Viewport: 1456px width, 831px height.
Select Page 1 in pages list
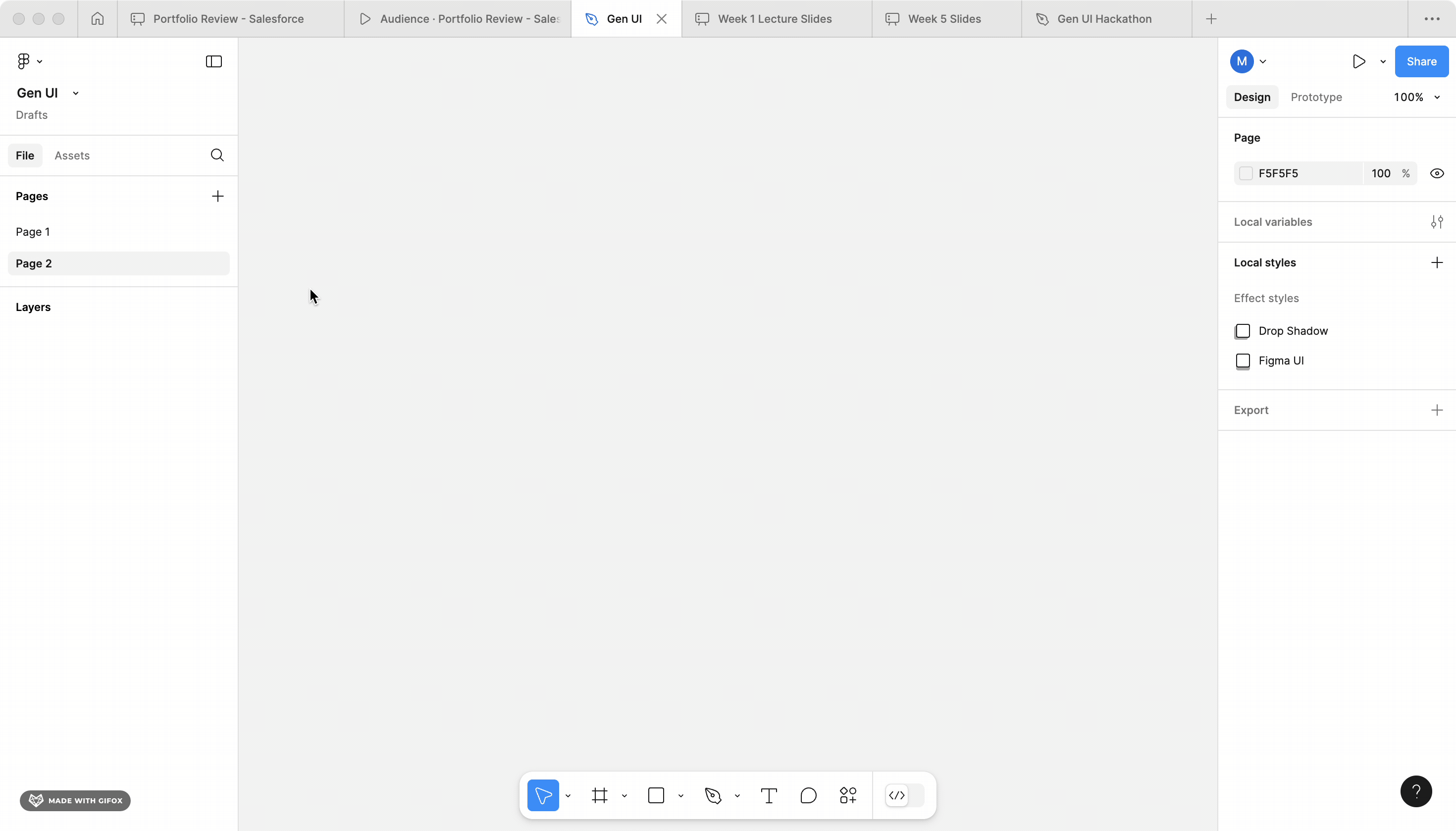33,232
